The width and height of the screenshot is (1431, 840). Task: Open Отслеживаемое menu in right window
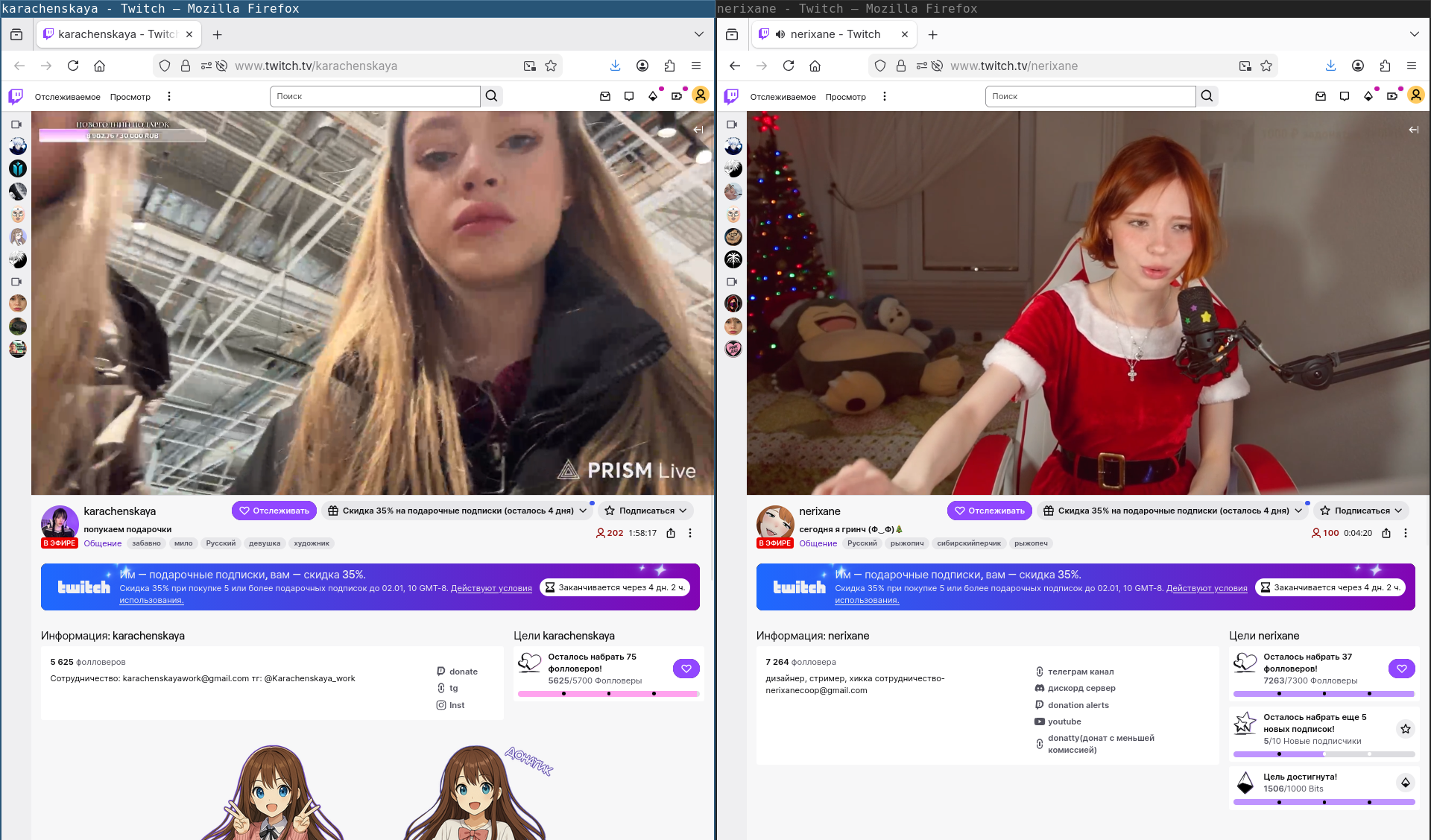[x=783, y=97]
